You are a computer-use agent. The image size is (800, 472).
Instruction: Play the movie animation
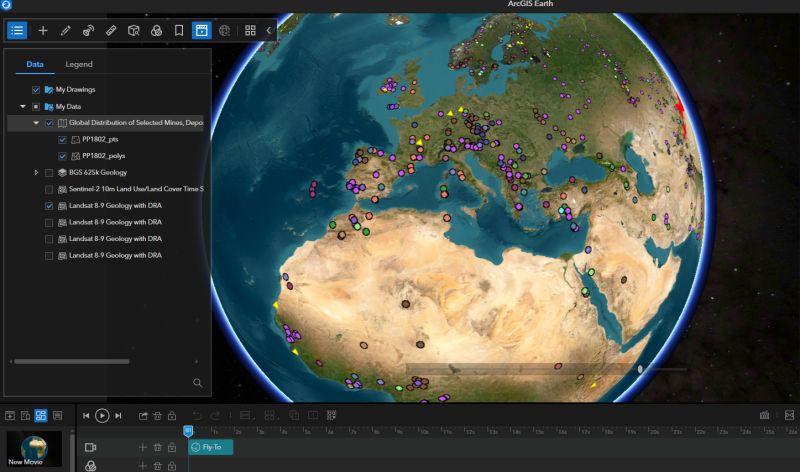coord(102,415)
